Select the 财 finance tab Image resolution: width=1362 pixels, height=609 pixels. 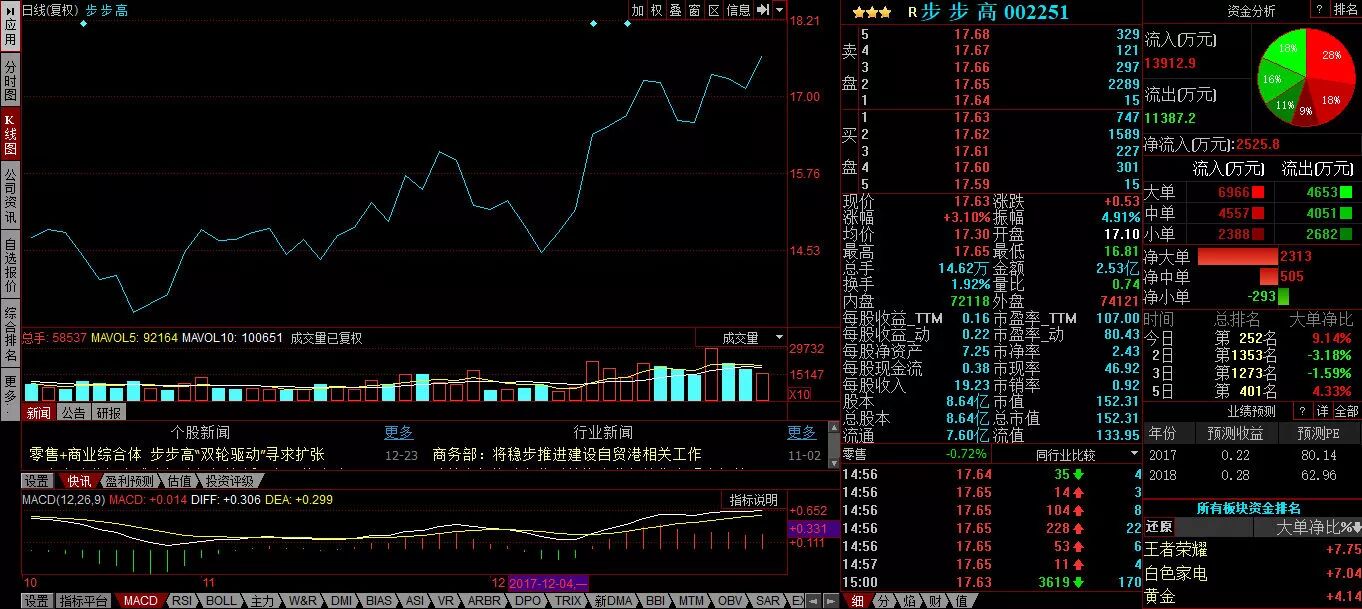[x=934, y=601]
